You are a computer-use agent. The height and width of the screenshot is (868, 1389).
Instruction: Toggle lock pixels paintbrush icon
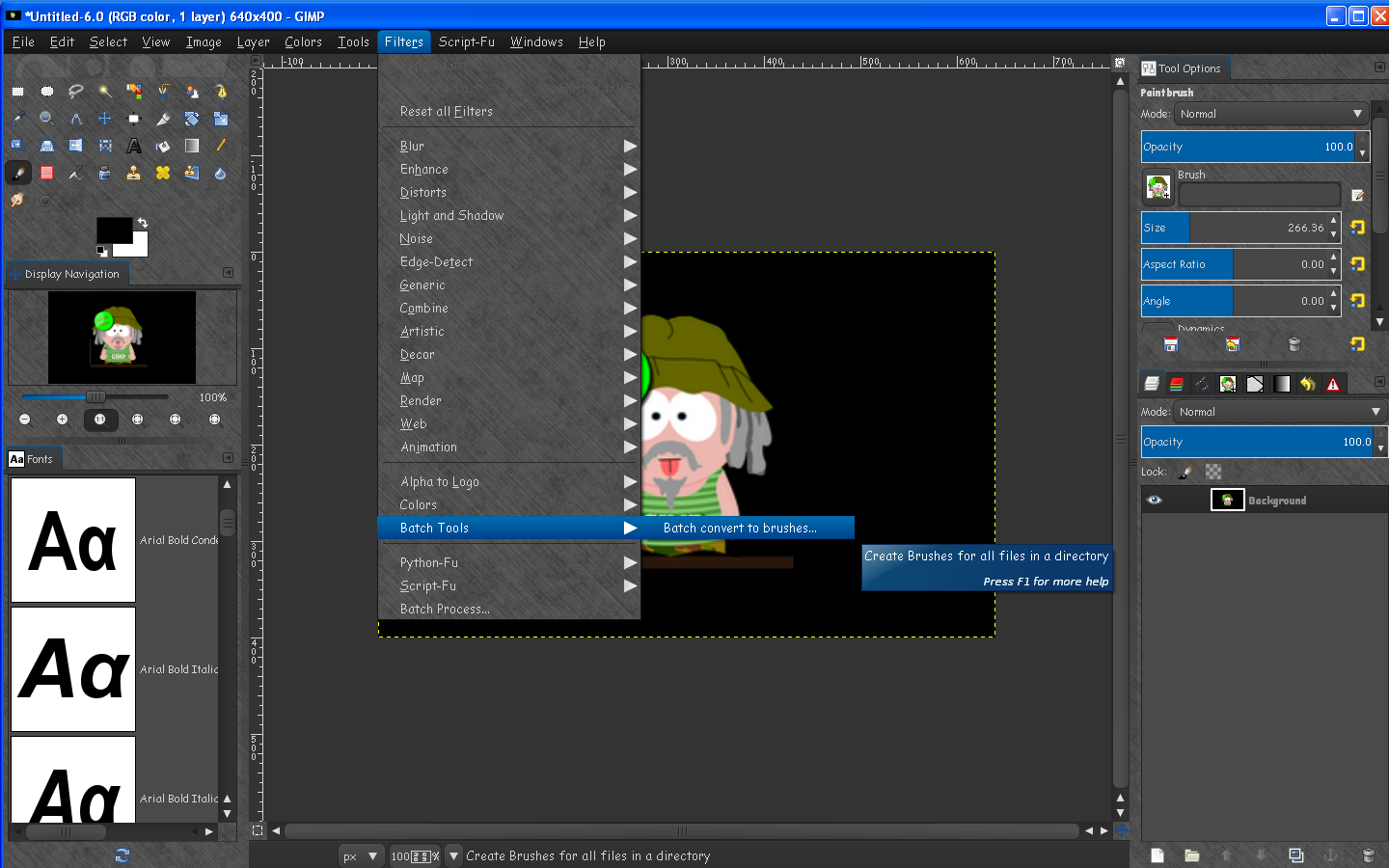[1185, 472]
